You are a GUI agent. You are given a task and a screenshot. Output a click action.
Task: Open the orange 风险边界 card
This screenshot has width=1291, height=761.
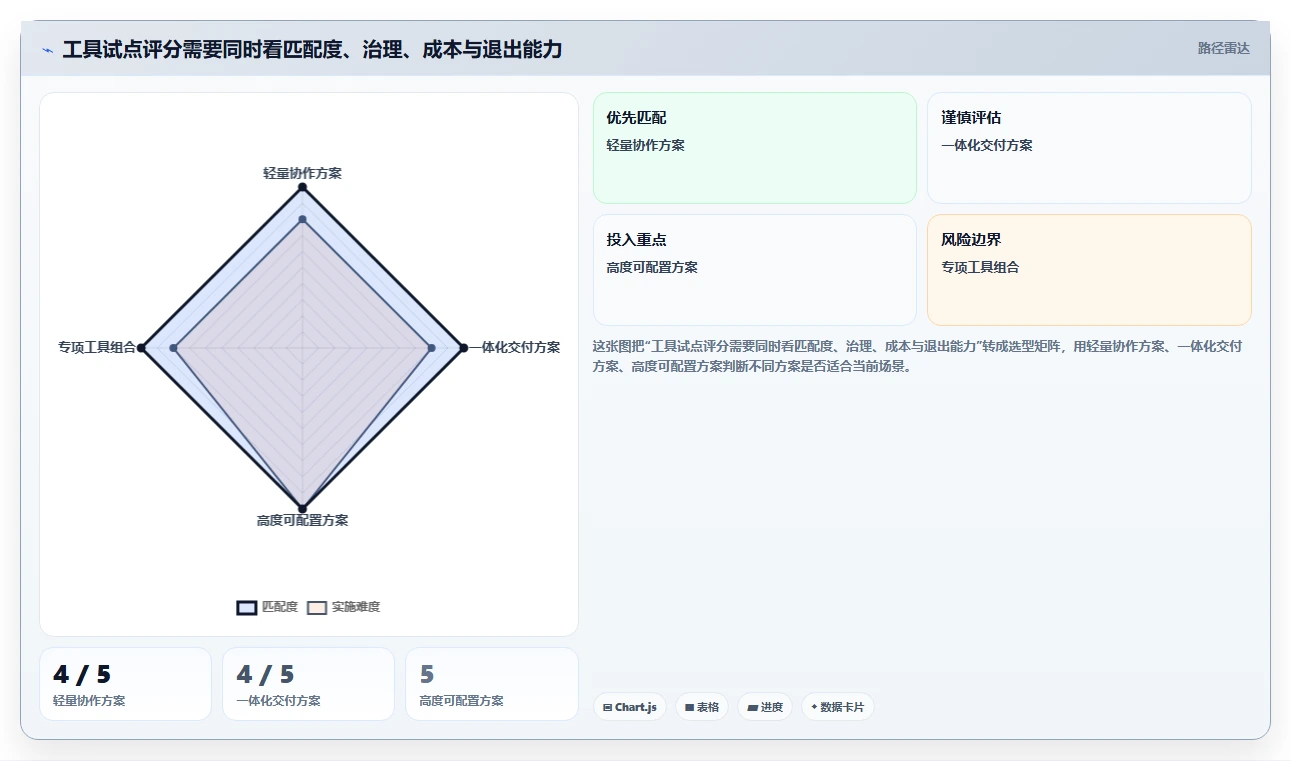coord(1089,270)
